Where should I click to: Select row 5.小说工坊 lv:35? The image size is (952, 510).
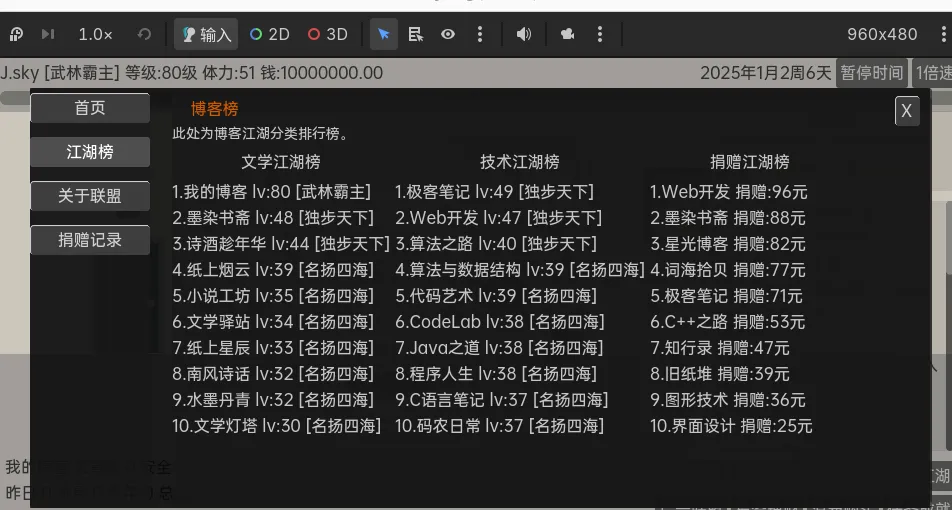[x=273, y=296]
